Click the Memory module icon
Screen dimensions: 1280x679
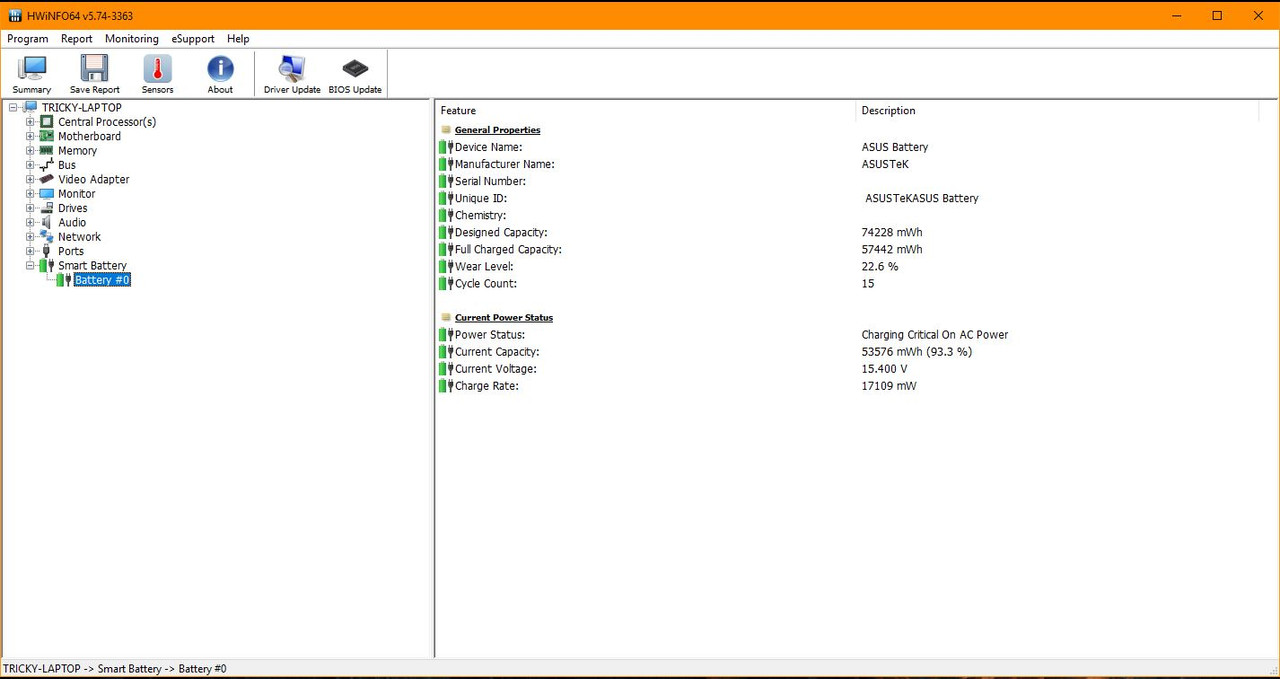[x=47, y=151]
